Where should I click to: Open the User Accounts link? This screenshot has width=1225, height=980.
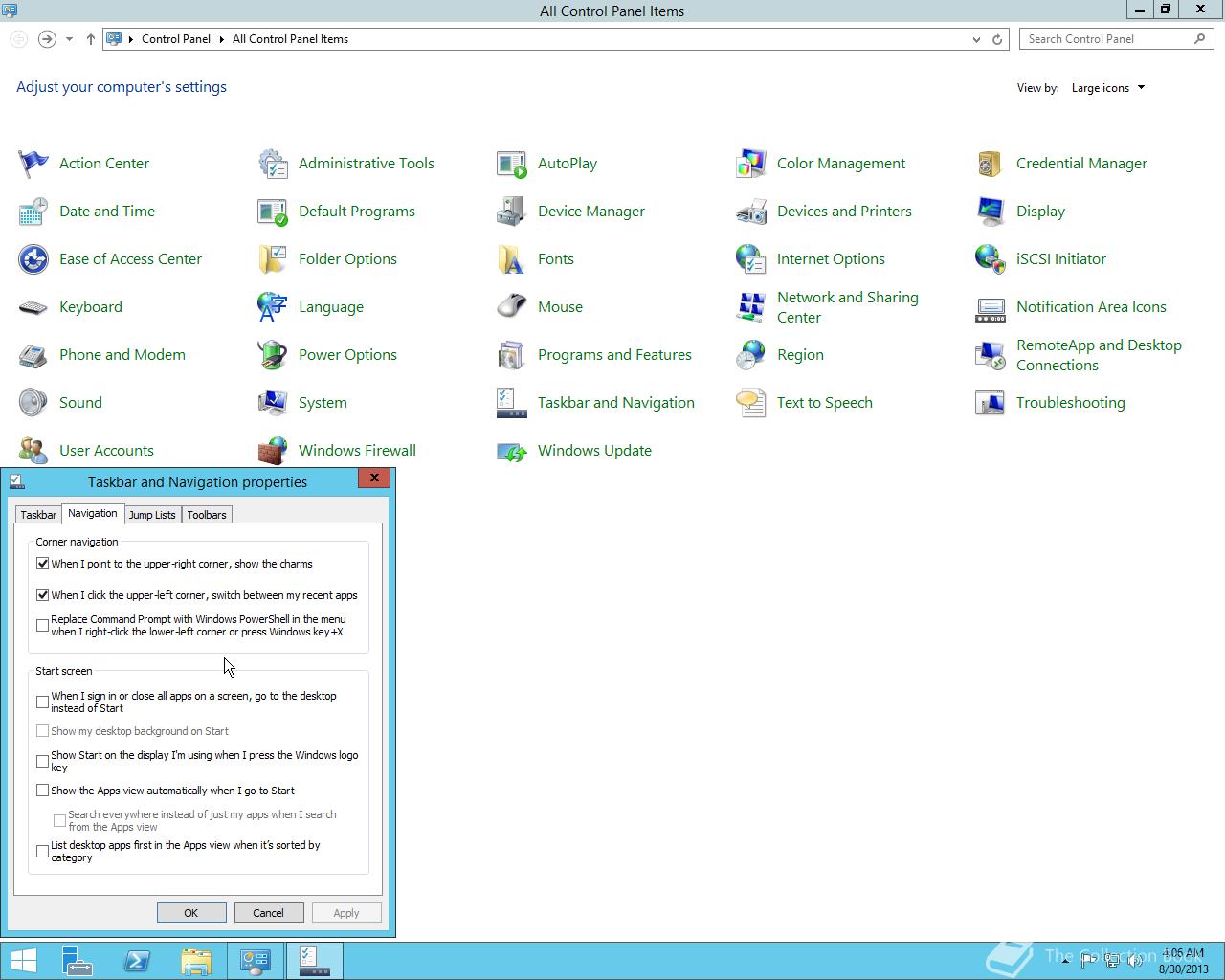[x=106, y=451]
